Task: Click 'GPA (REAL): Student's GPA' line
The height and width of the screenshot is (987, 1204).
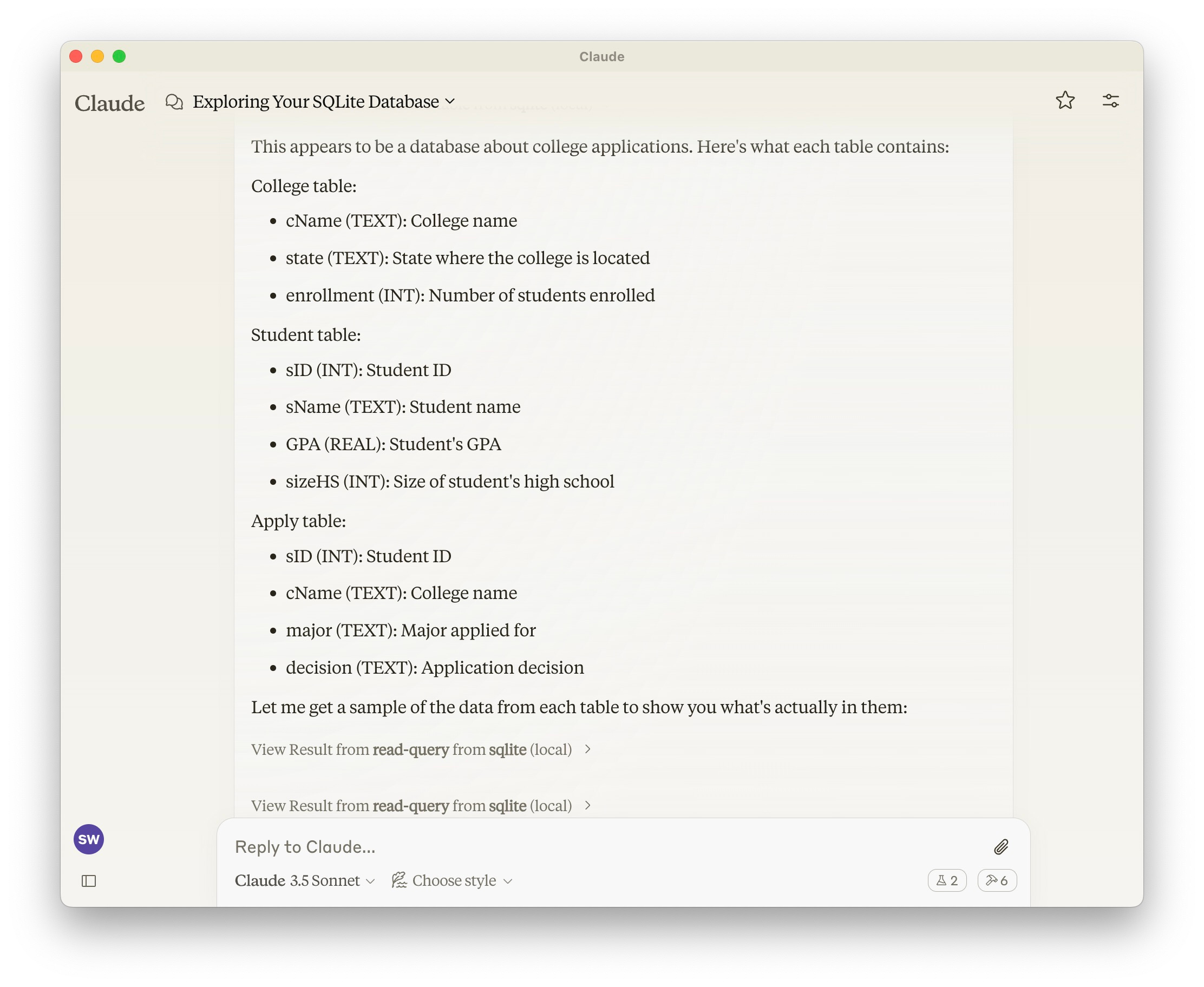Action: (x=393, y=444)
